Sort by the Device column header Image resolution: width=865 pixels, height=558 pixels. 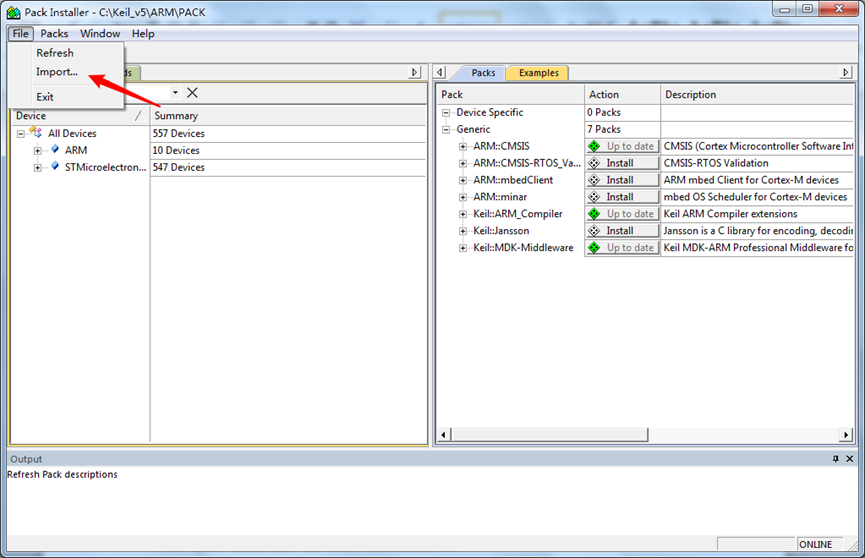80,116
